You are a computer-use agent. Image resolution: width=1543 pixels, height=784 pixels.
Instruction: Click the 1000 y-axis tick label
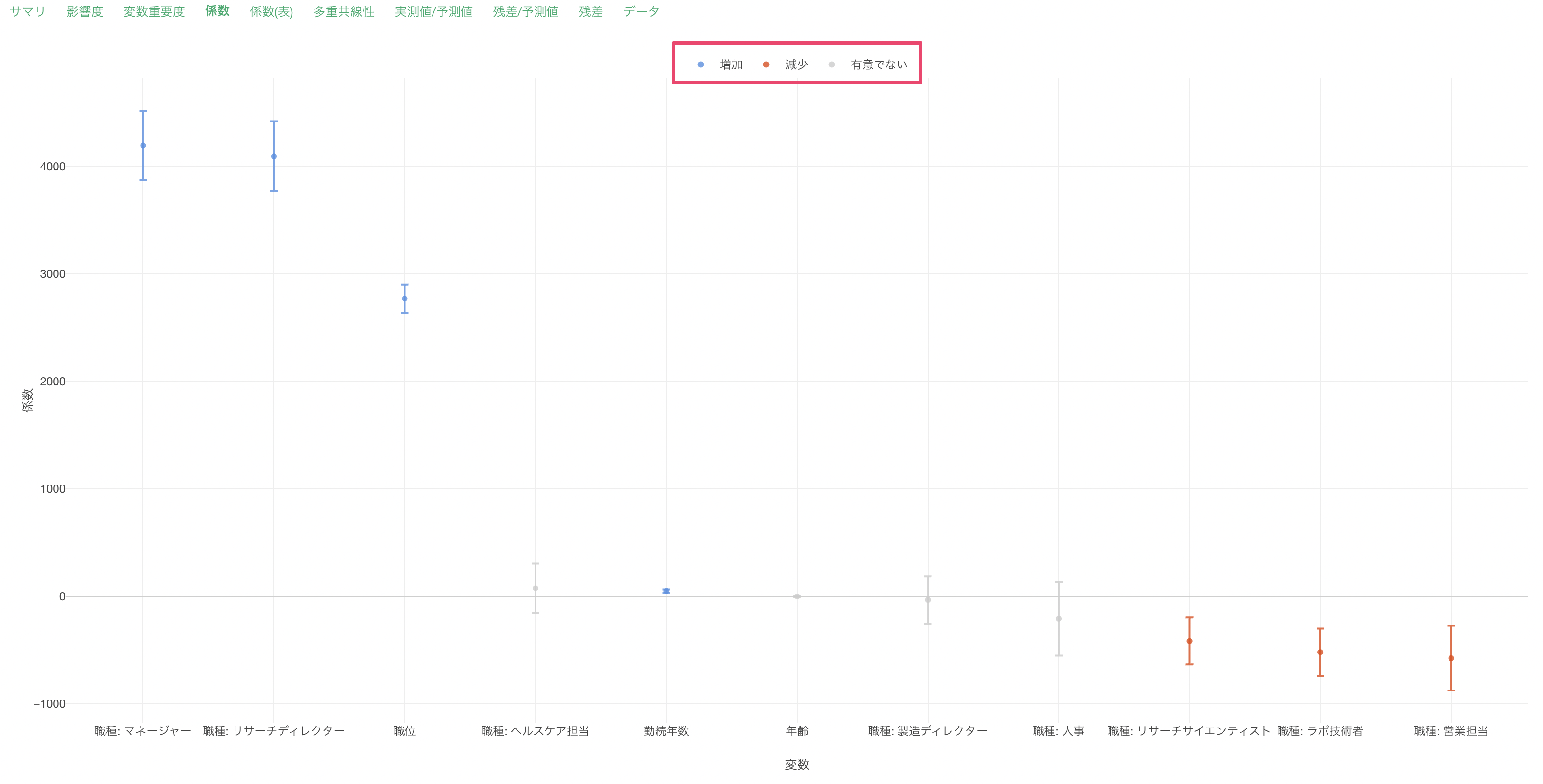pyautogui.click(x=53, y=489)
